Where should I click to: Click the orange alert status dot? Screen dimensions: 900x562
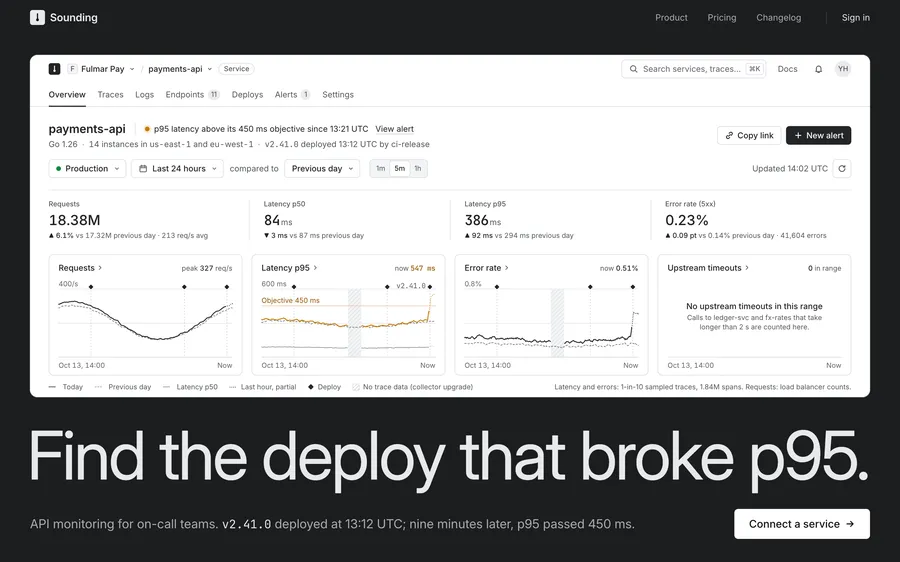(147, 129)
